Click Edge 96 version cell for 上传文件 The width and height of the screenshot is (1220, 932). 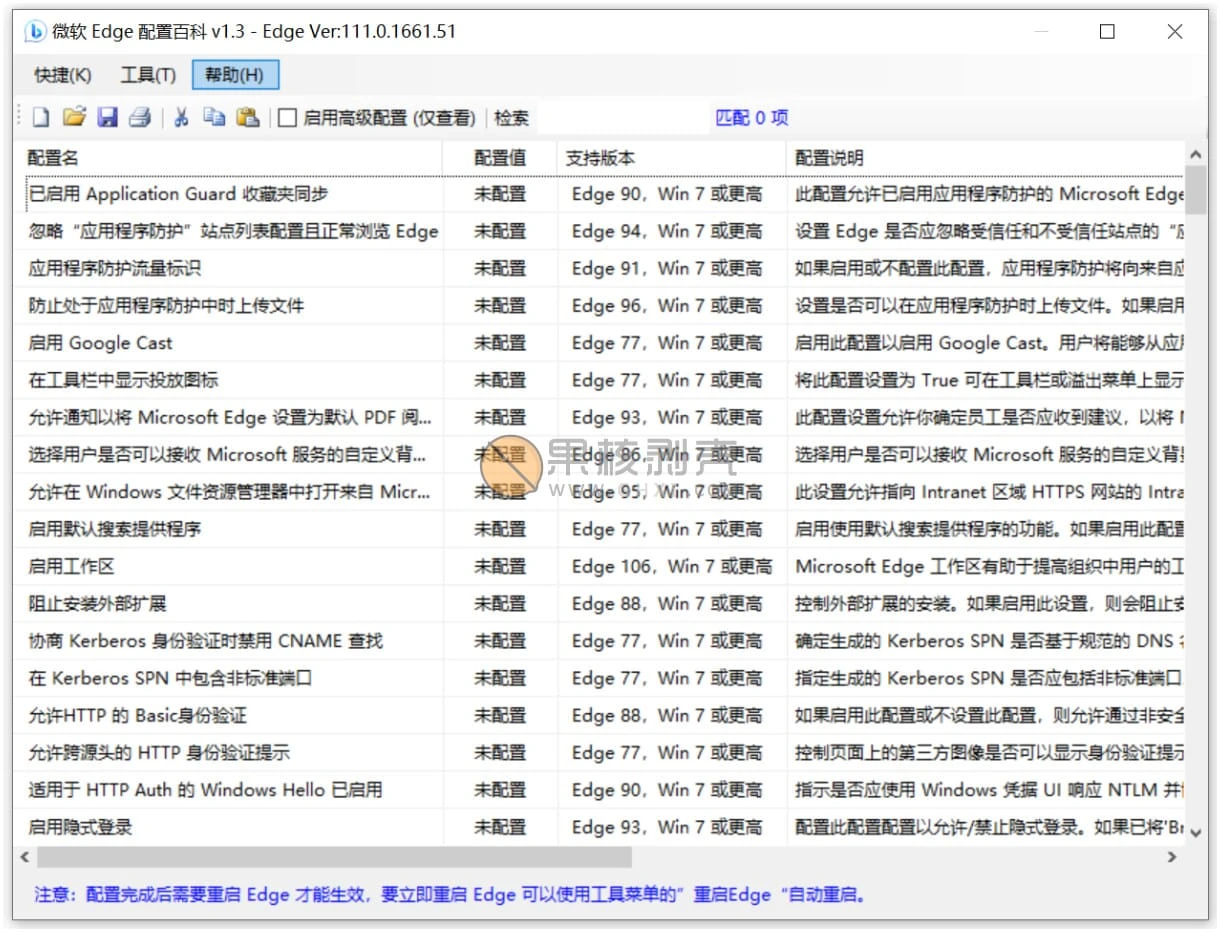point(667,306)
